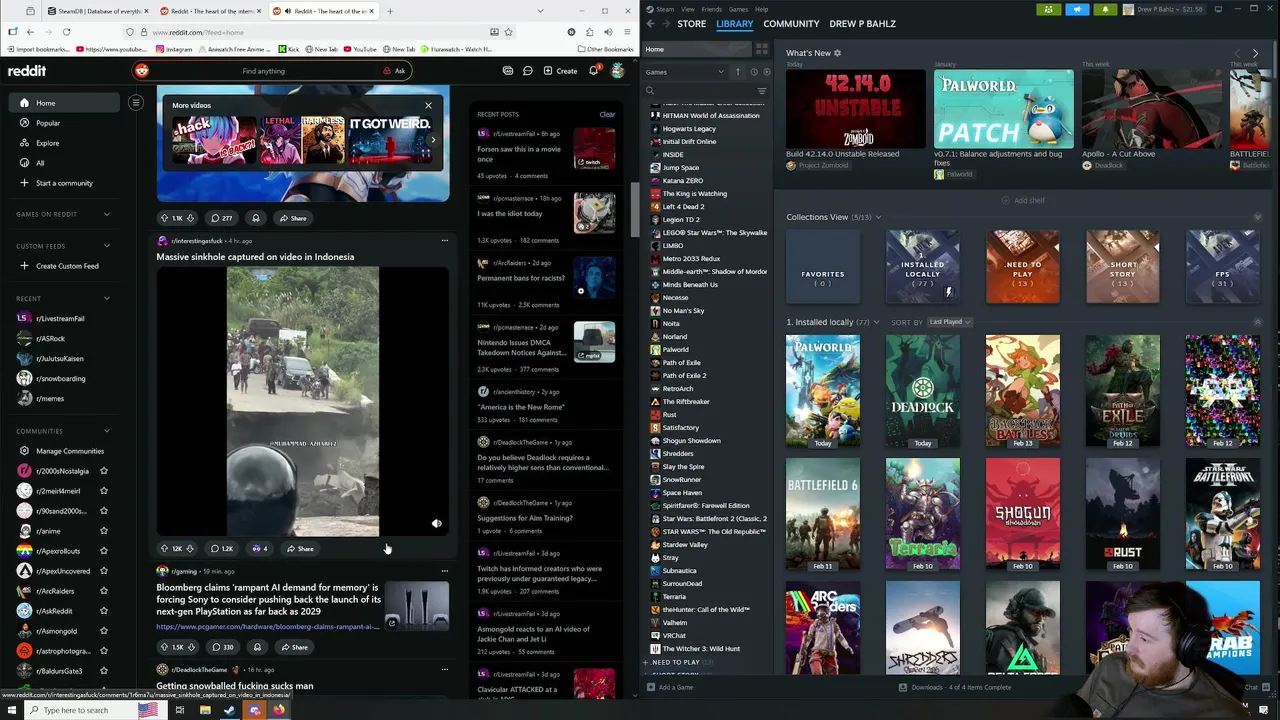Click Add shelf in Steam library
Image resolution: width=1280 pixels, height=720 pixels.
[x=1023, y=200]
